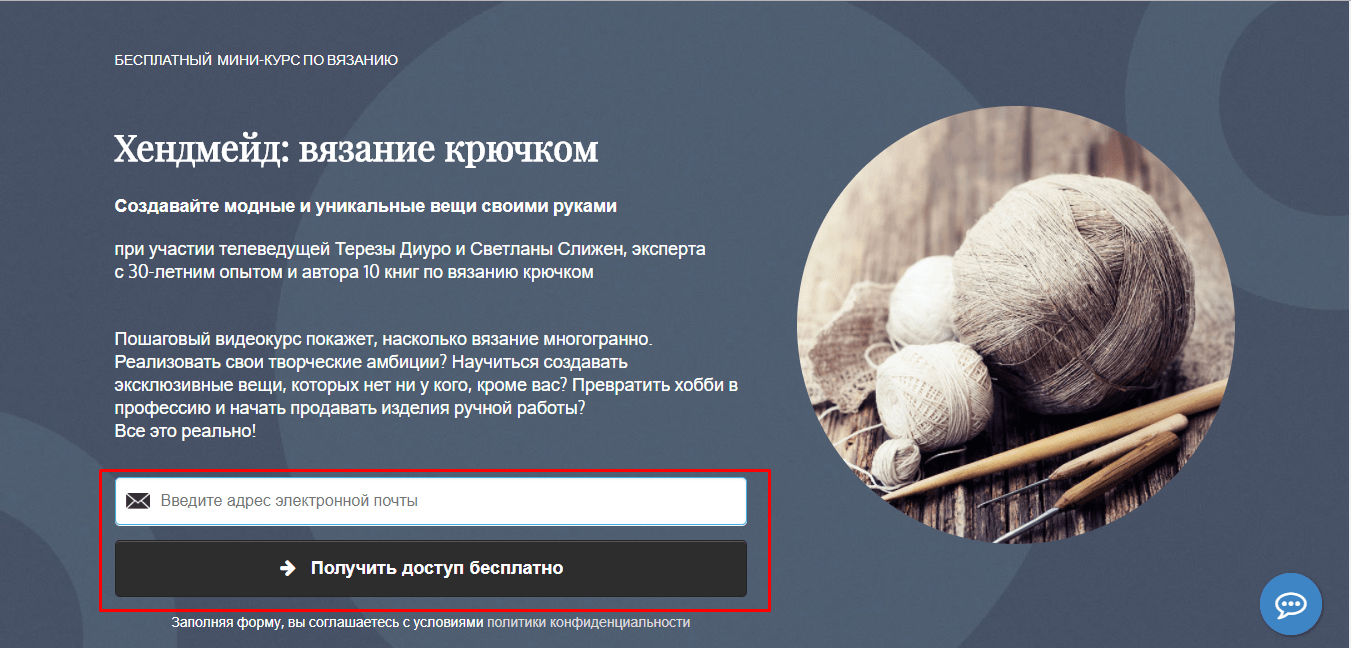
Task: Click the wooden crochet hooks in photo
Action: pos(1100,450)
